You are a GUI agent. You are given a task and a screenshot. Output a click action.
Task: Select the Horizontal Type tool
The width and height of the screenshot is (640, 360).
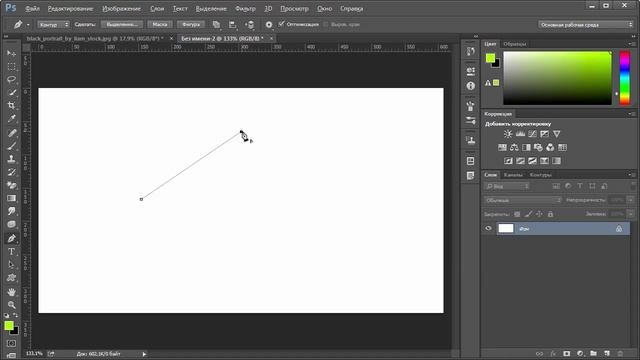pyautogui.click(x=11, y=251)
